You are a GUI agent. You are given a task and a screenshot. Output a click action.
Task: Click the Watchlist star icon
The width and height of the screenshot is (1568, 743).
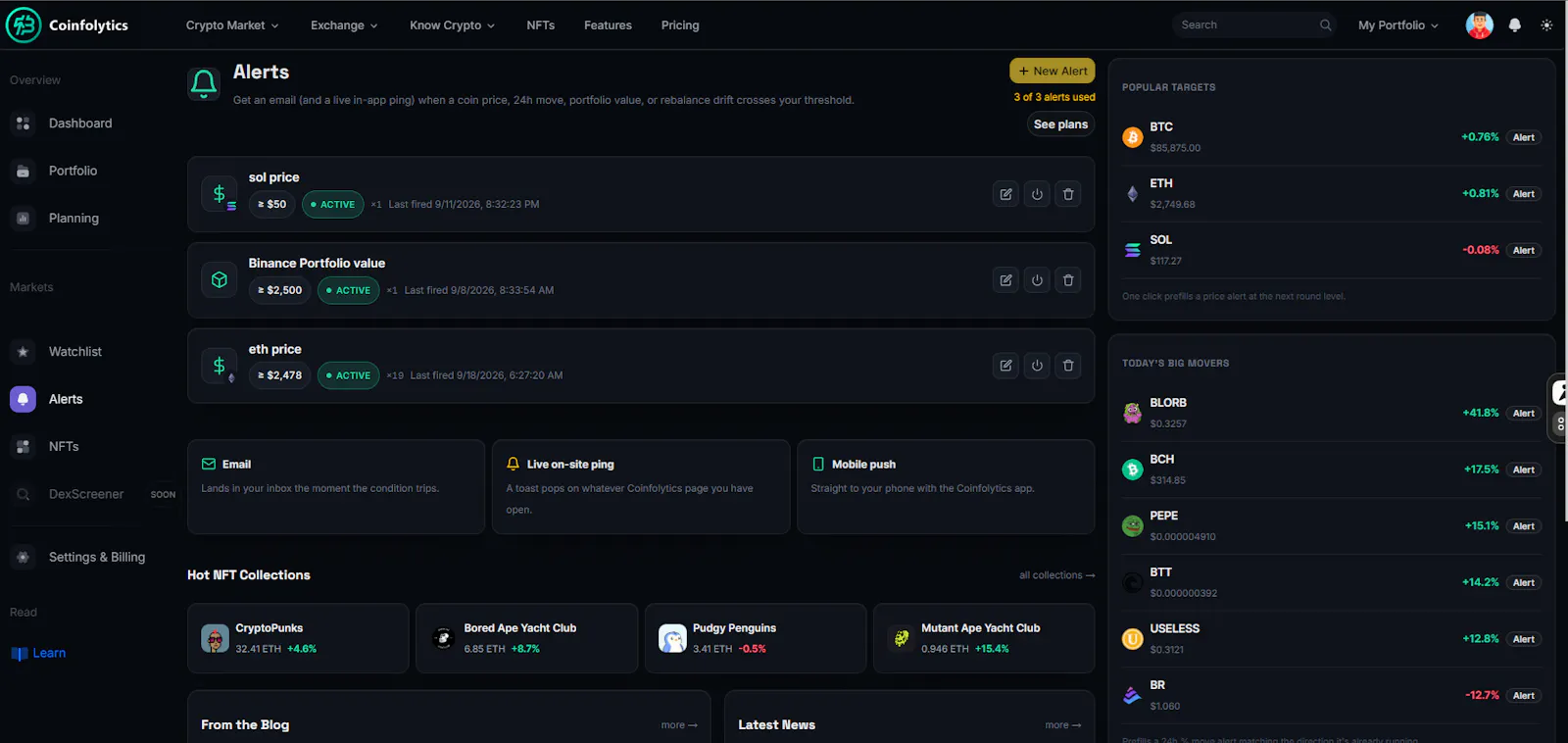(23, 352)
